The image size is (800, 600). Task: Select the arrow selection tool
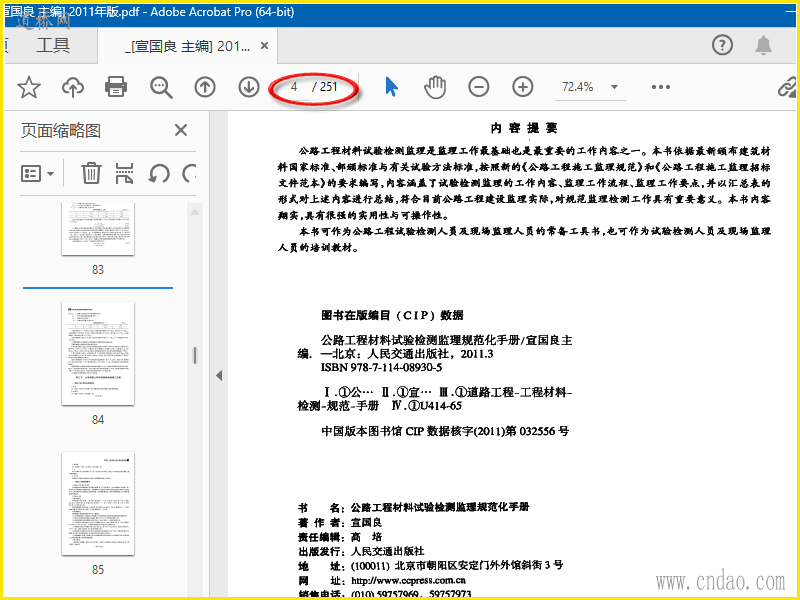(x=391, y=87)
